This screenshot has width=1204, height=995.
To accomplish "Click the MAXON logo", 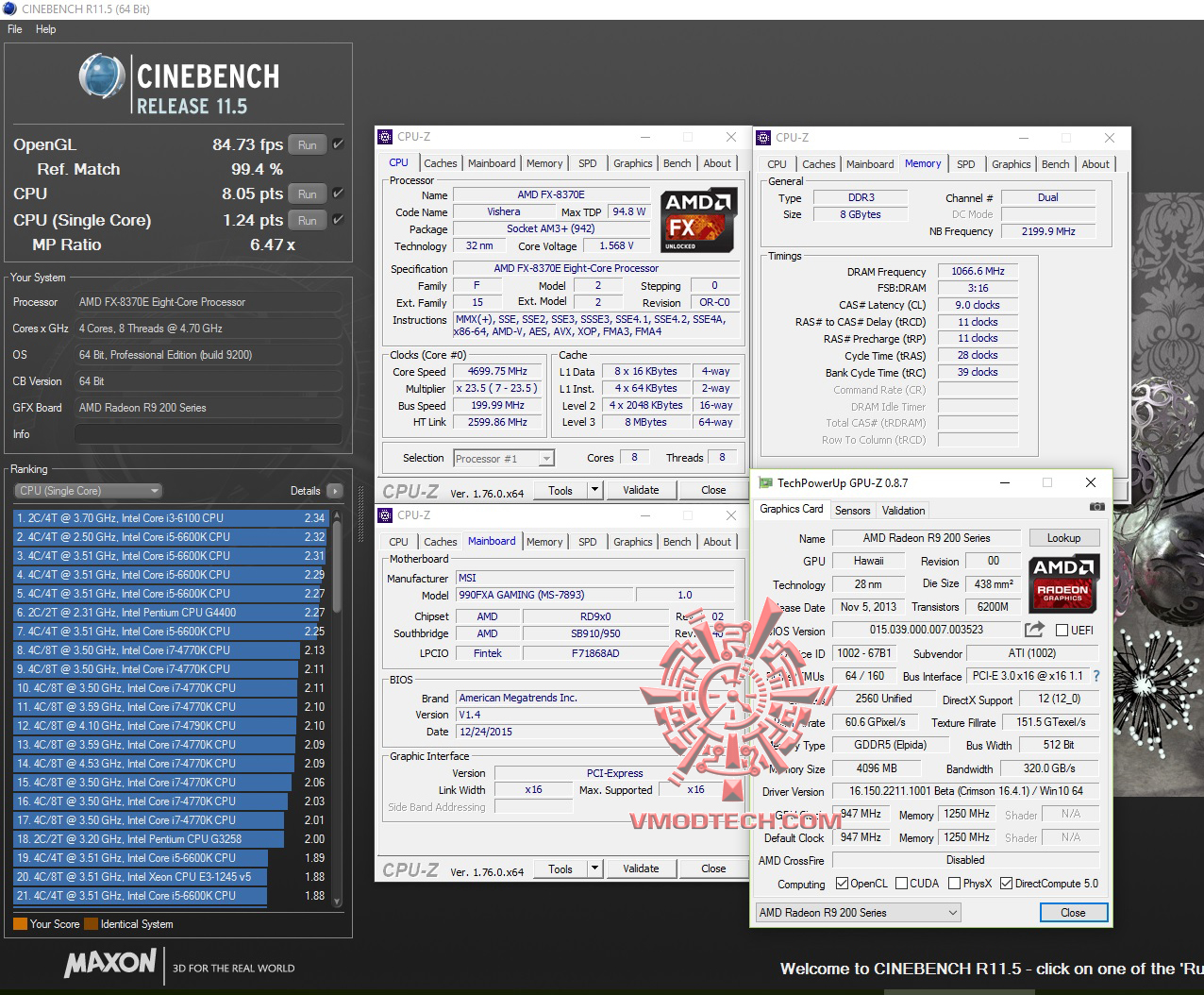I will point(110,963).
